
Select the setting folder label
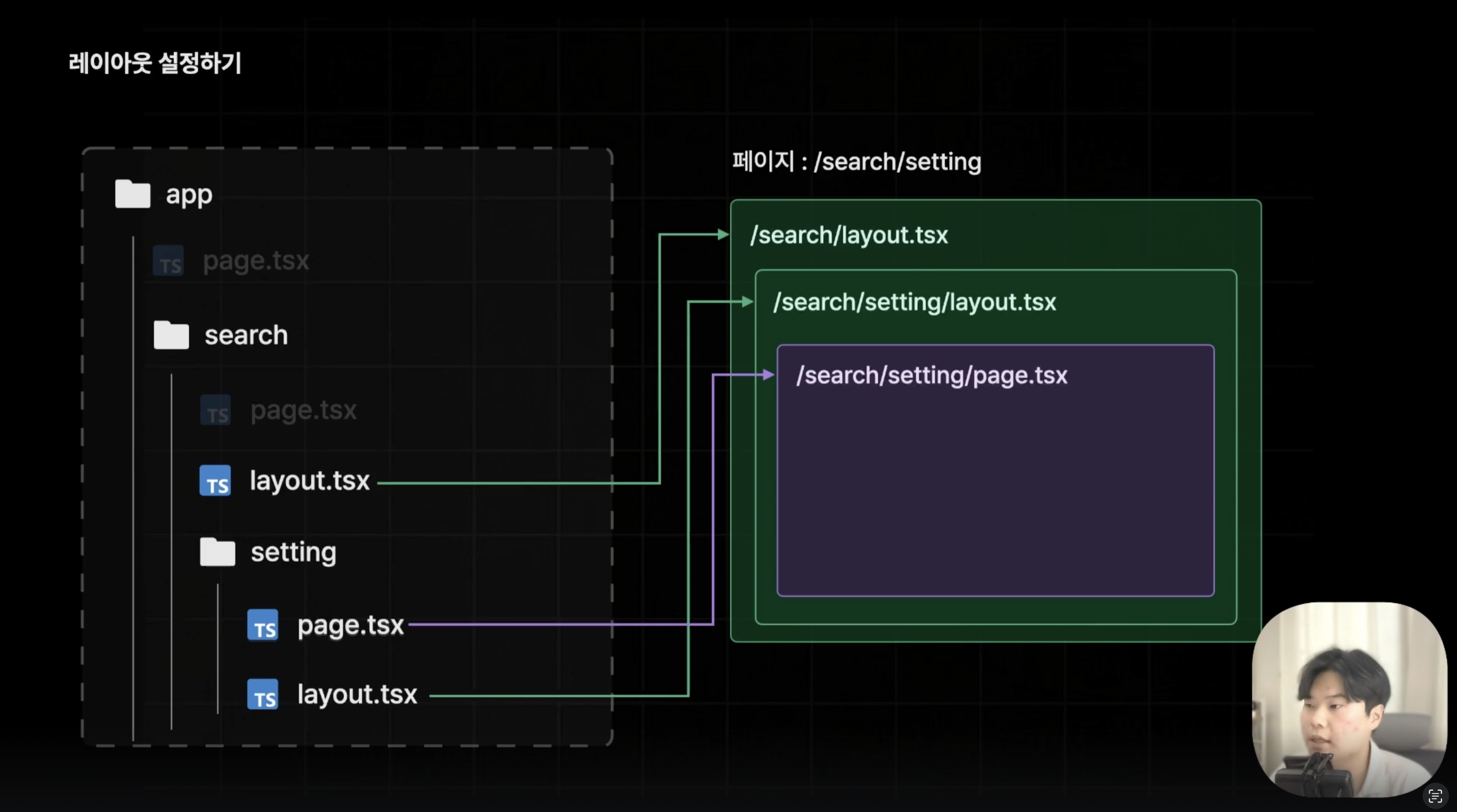[x=293, y=553]
